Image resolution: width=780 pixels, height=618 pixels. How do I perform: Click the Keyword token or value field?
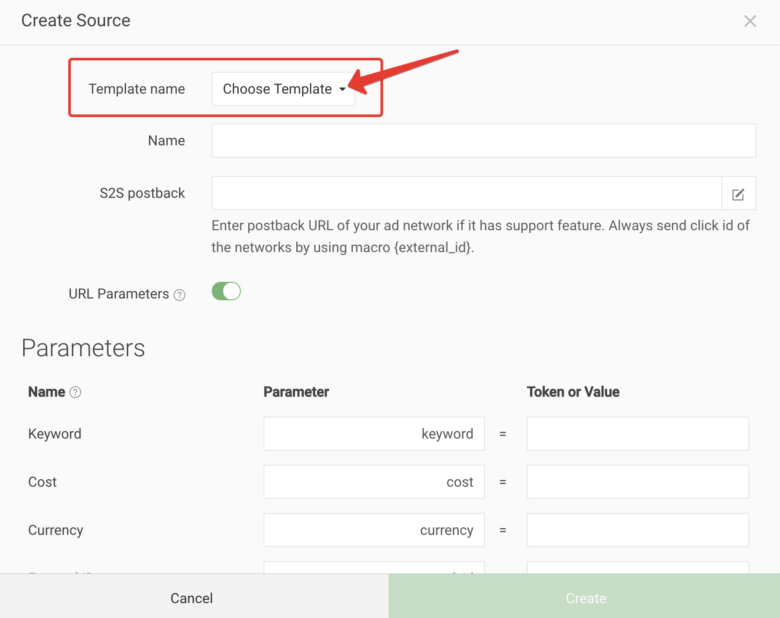point(637,434)
